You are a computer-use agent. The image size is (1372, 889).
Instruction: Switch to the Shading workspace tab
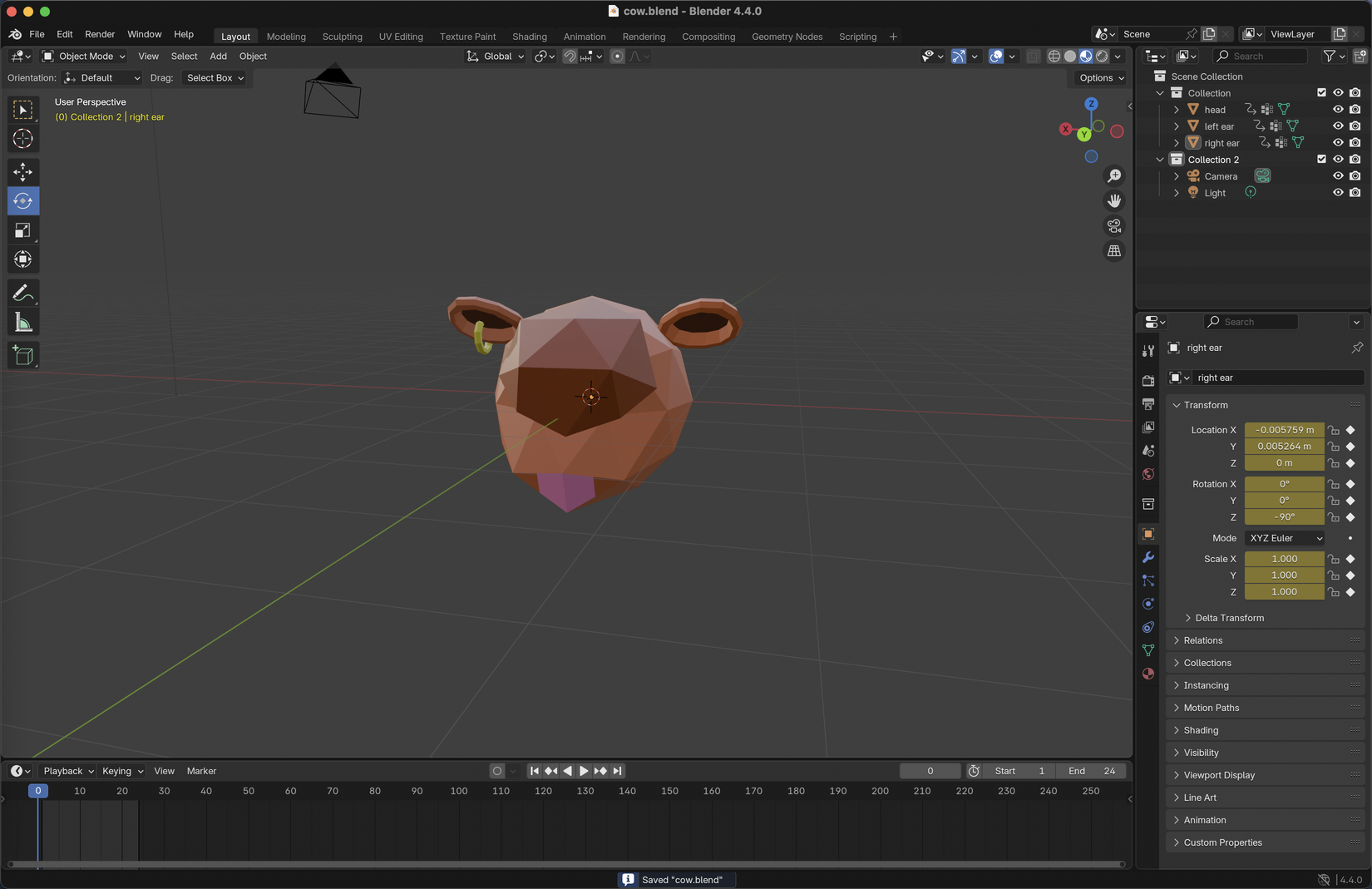coord(530,37)
